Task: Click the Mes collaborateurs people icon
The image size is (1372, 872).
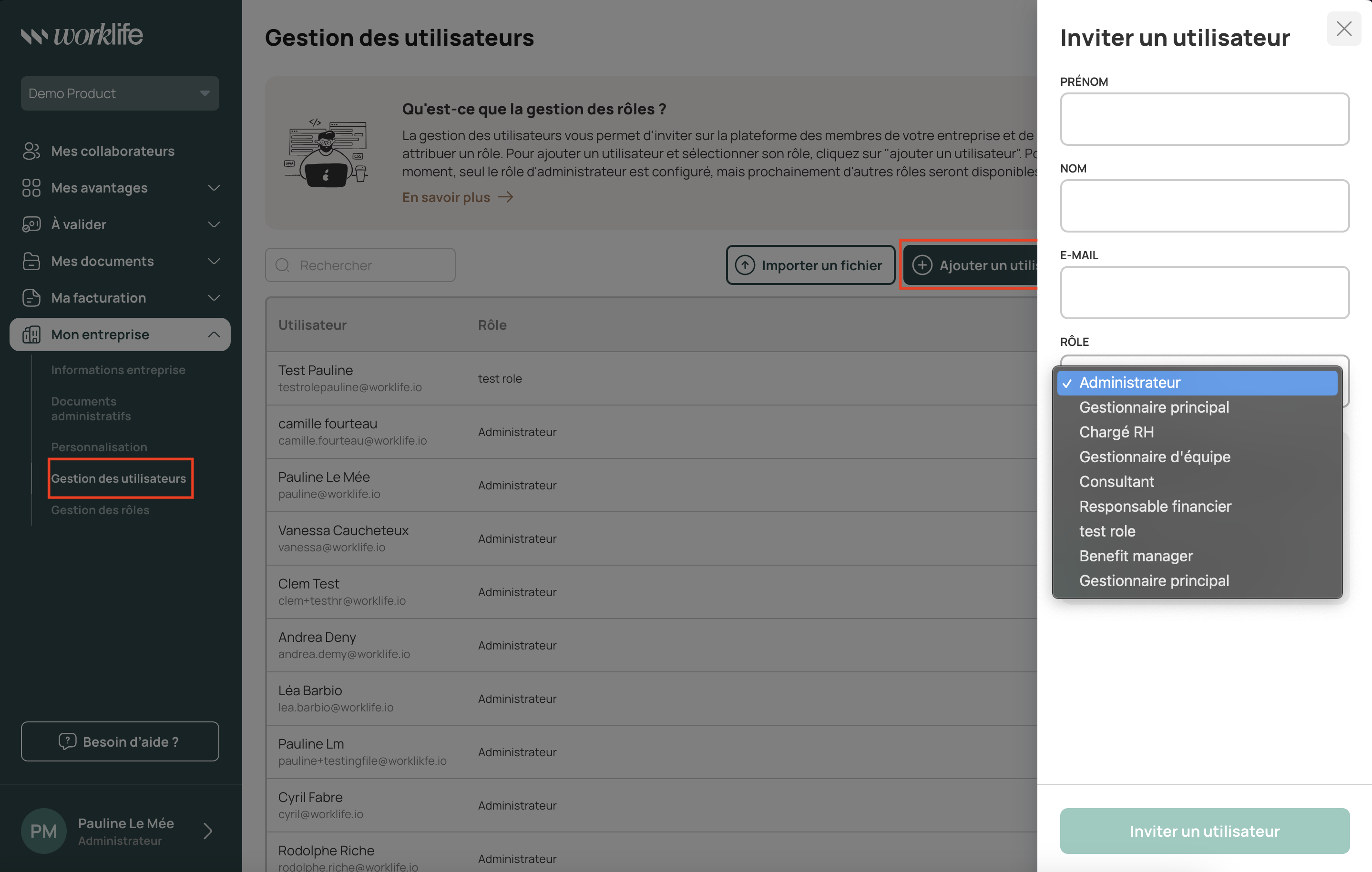Action: click(x=31, y=151)
